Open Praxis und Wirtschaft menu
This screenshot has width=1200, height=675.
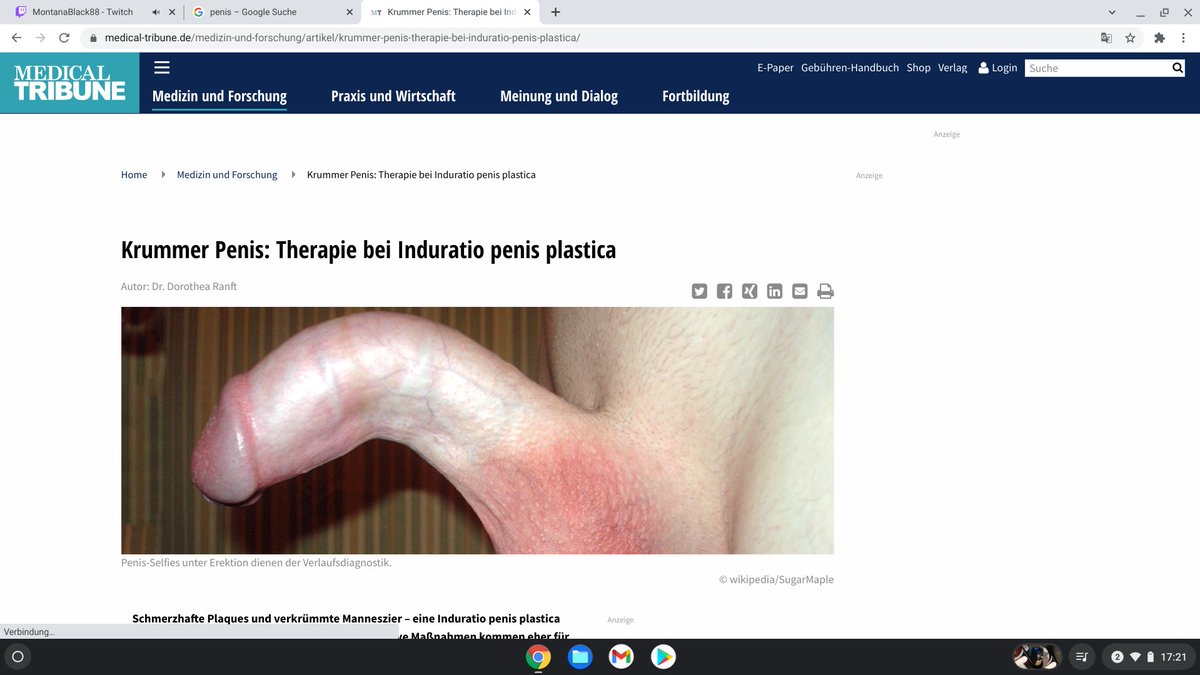pos(393,96)
